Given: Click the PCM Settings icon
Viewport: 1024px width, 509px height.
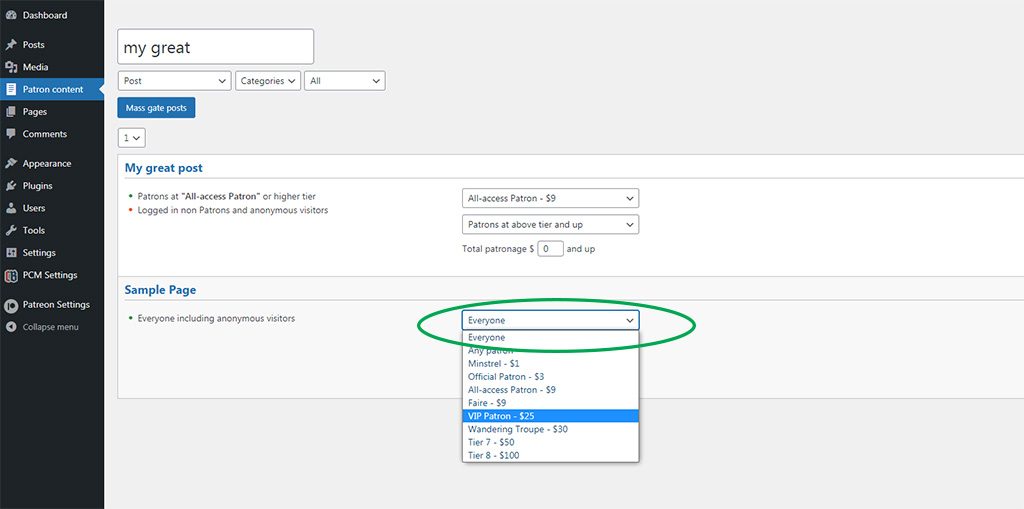Looking at the screenshot, I should (x=10, y=275).
